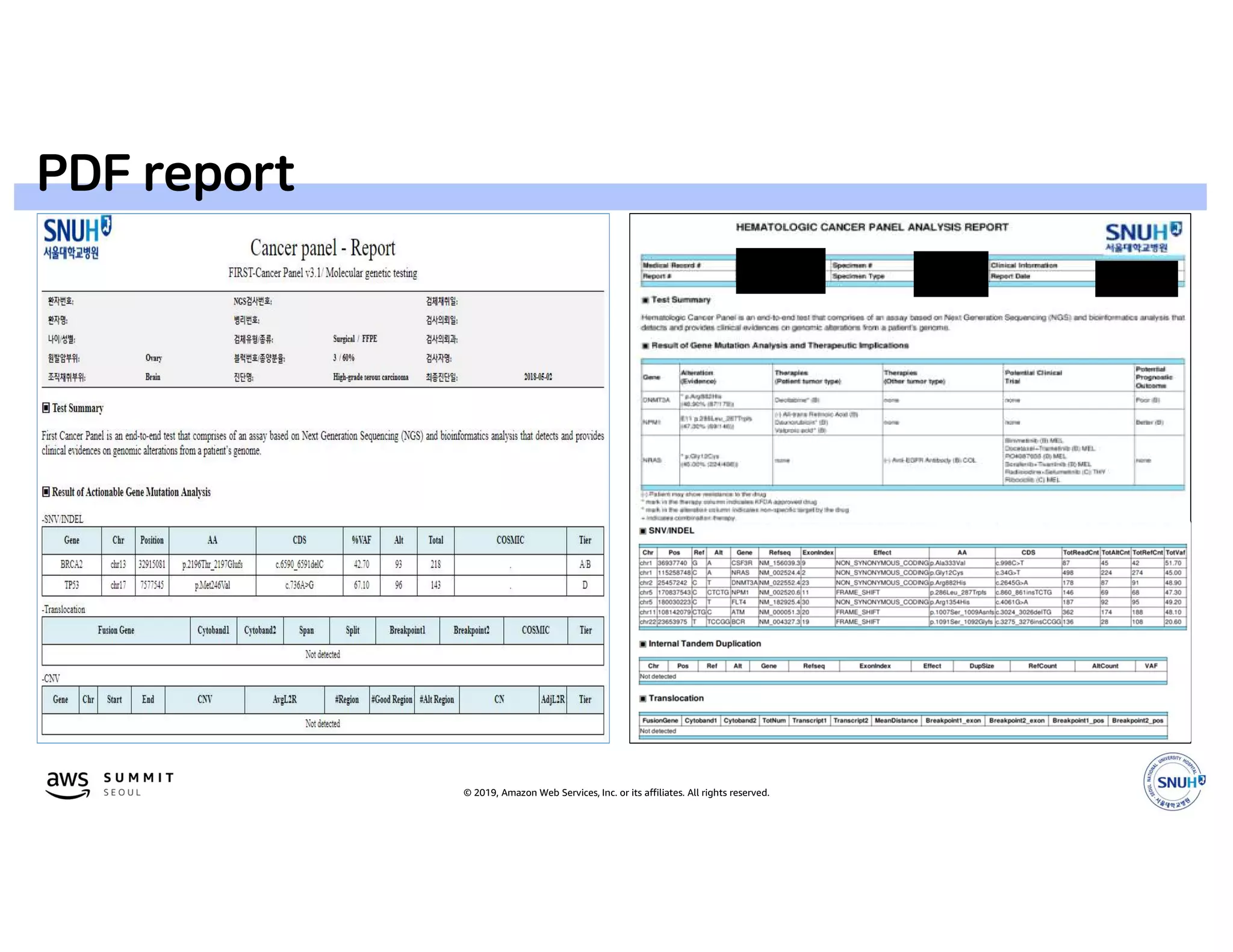
Task: Click the '#Good Region' column header
Action: point(392,699)
